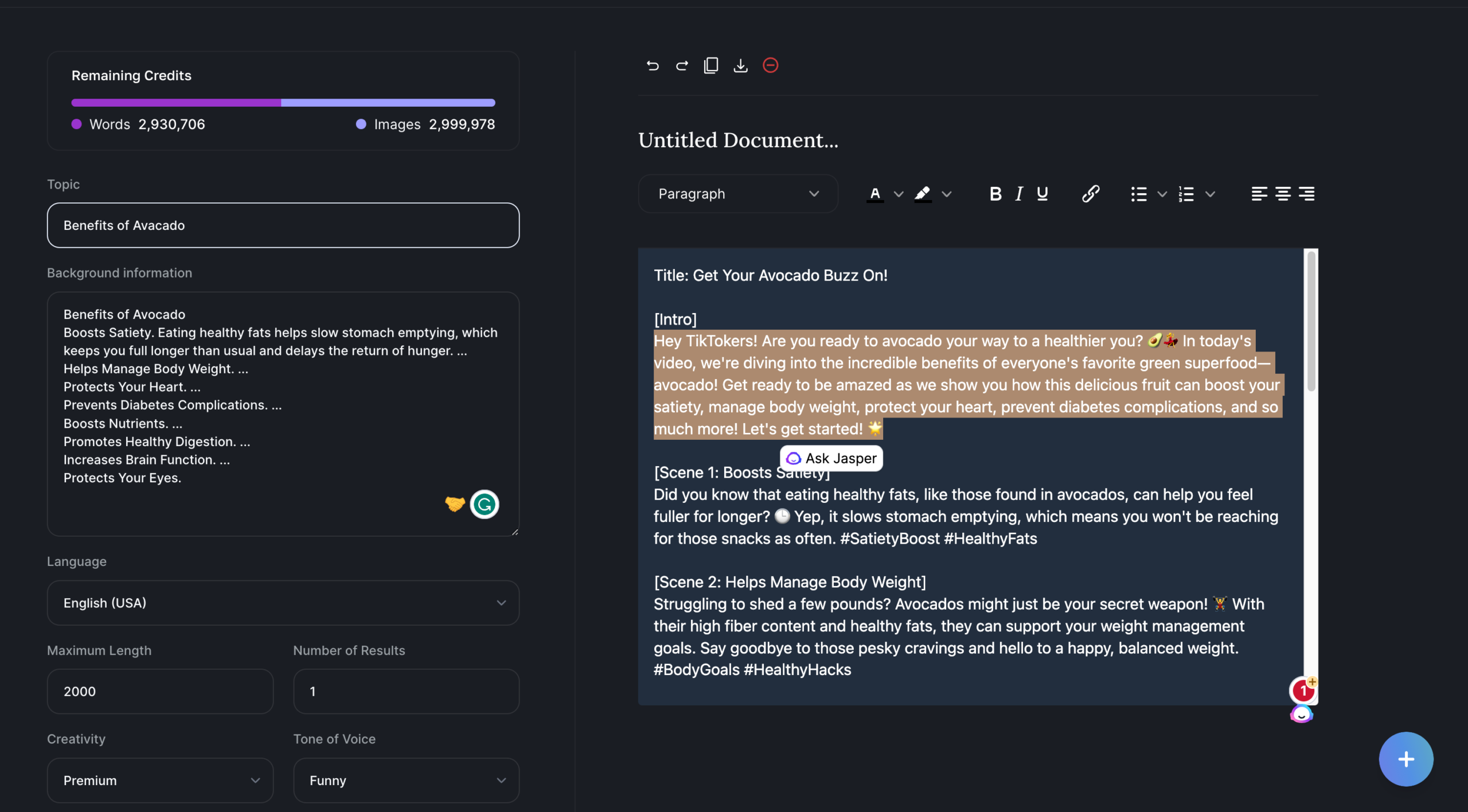This screenshot has height=812, width=1468.
Task: Click the Topic input field
Action: click(x=283, y=225)
